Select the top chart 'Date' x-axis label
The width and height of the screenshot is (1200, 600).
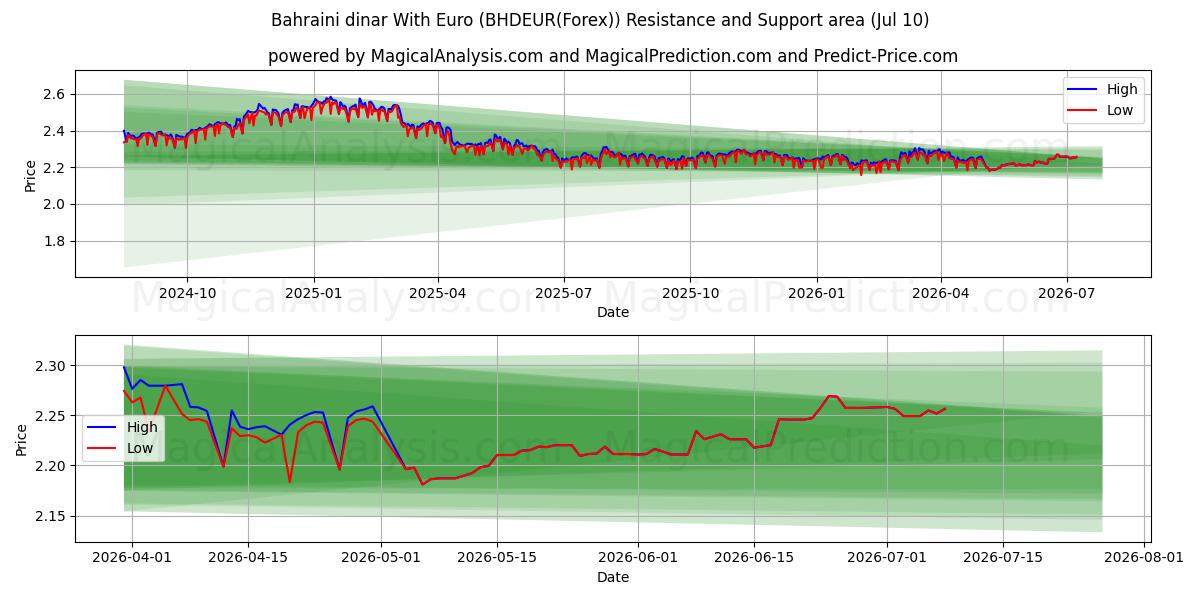(x=613, y=312)
